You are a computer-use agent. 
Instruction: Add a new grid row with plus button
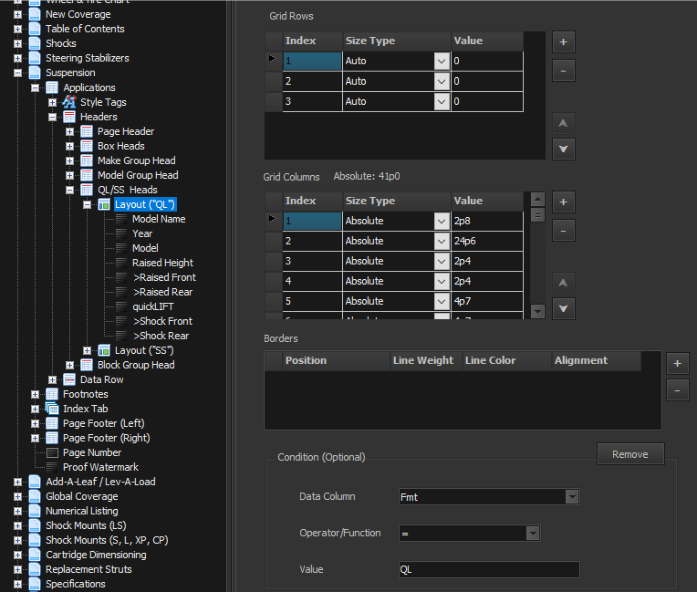pos(563,42)
